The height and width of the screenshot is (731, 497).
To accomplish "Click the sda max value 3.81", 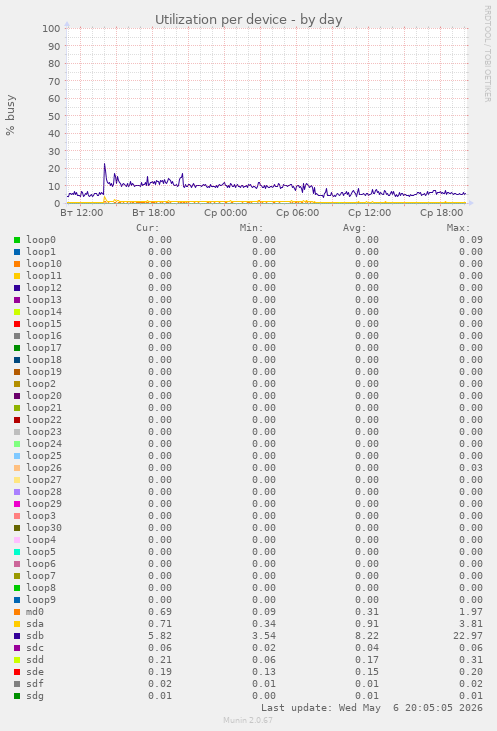I will click(471, 624).
